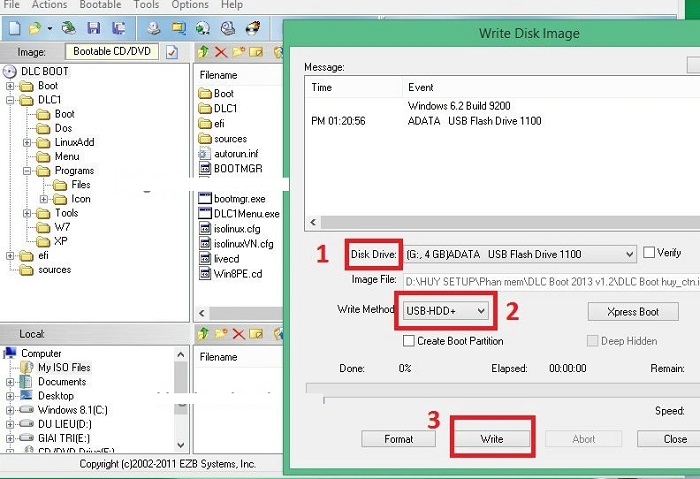Tick the Create Boot Partition checkbox
This screenshot has width=700, height=479.
pyautogui.click(x=408, y=341)
